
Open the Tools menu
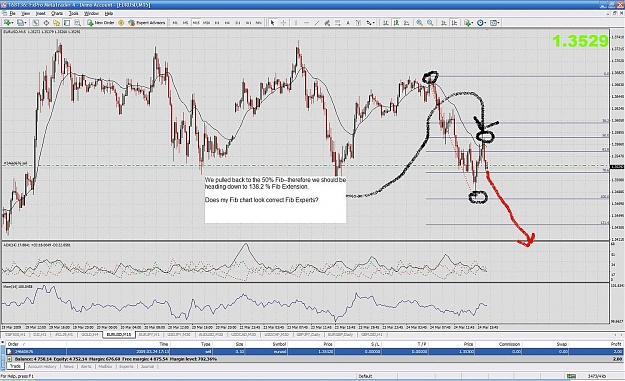coord(73,13)
